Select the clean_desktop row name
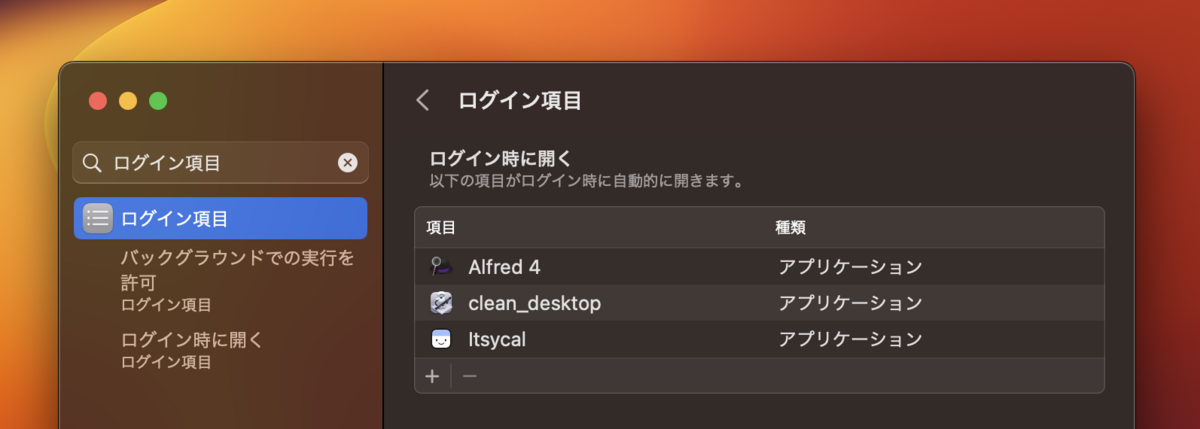The width and height of the screenshot is (1200, 429). [x=535, y=303]
